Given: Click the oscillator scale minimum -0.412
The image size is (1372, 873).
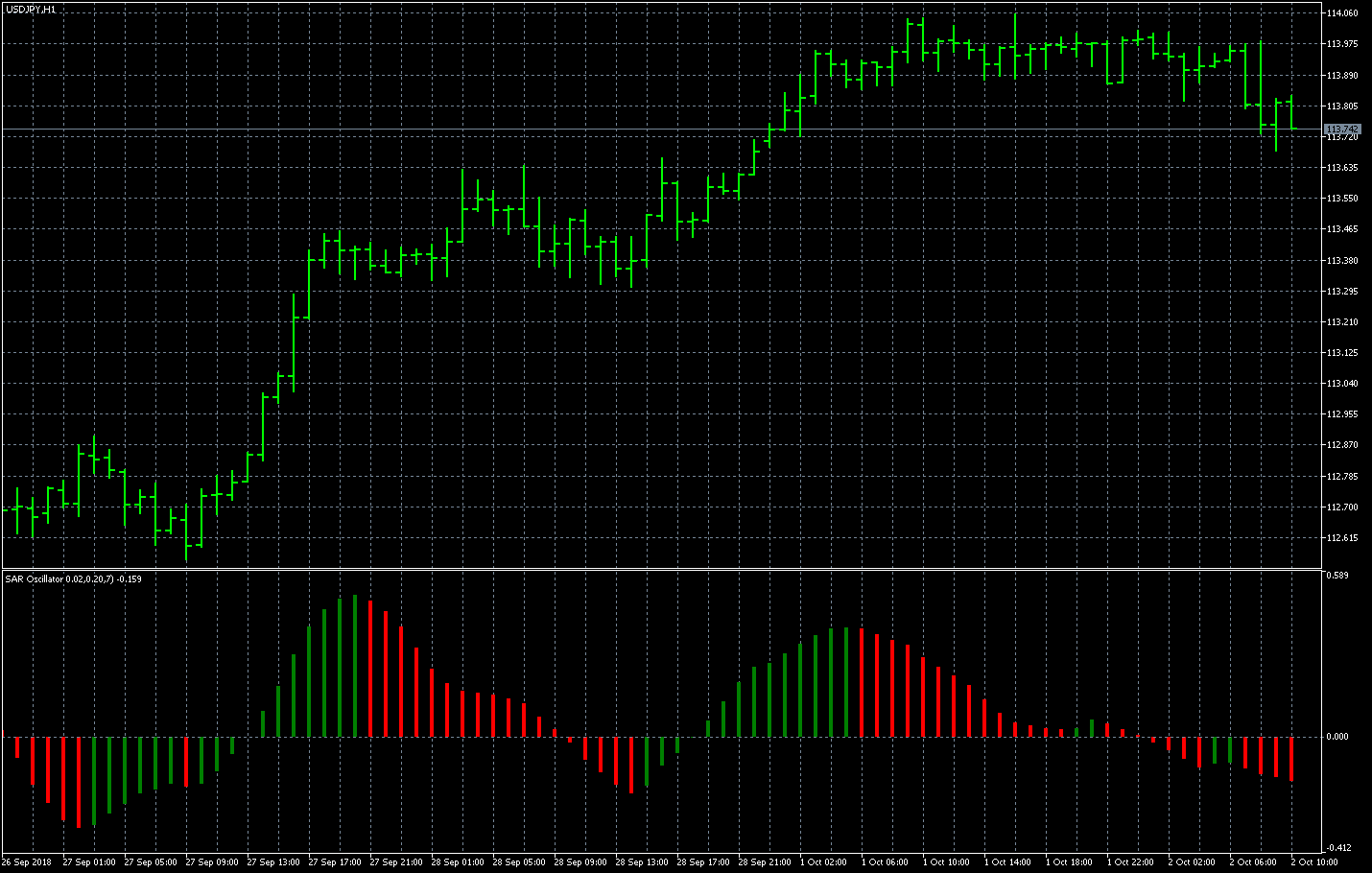Looking at the screenshot, I should click(1337, 848).
